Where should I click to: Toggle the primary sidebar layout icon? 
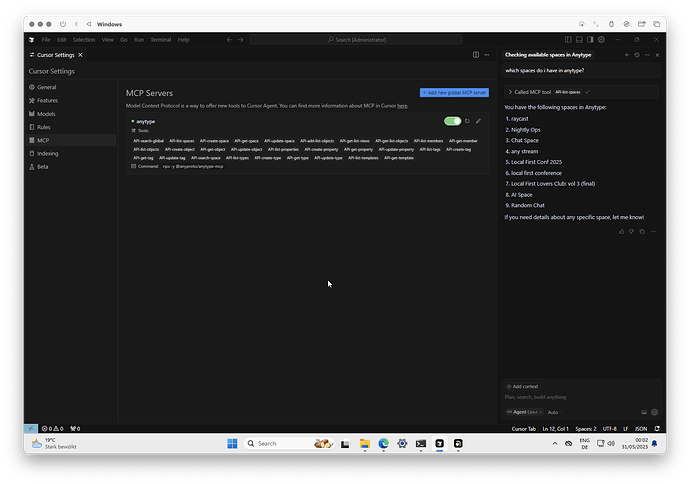click(568, 40)
